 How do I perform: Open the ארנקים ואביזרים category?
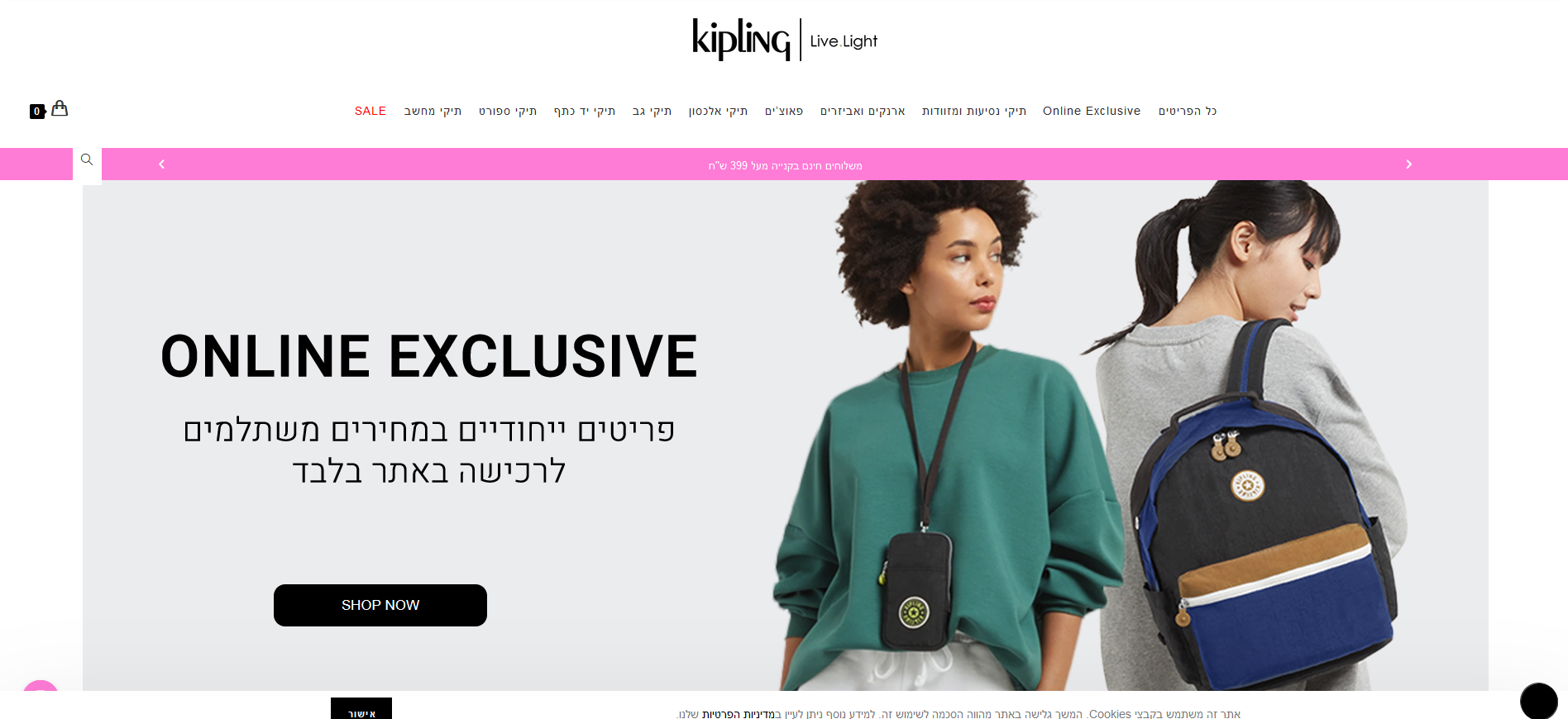pos(863,111)
